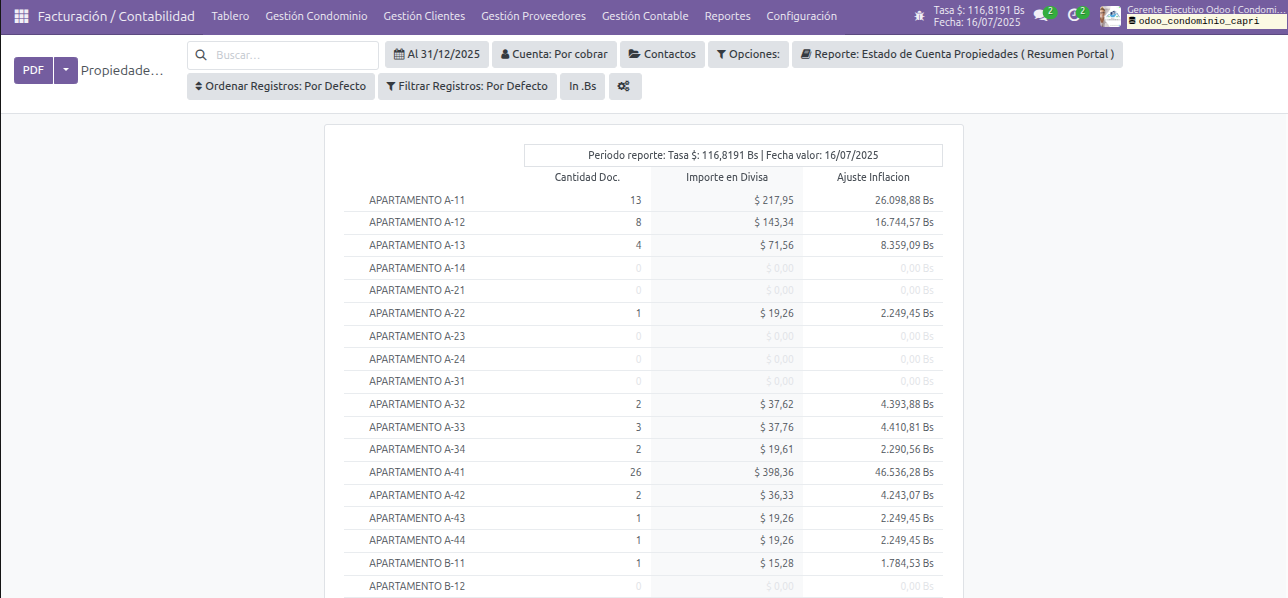The height and width of the screenshot is (598, 1288).
Task: Click the Importe en Divisa column header
Action: (x=726, y=177)
